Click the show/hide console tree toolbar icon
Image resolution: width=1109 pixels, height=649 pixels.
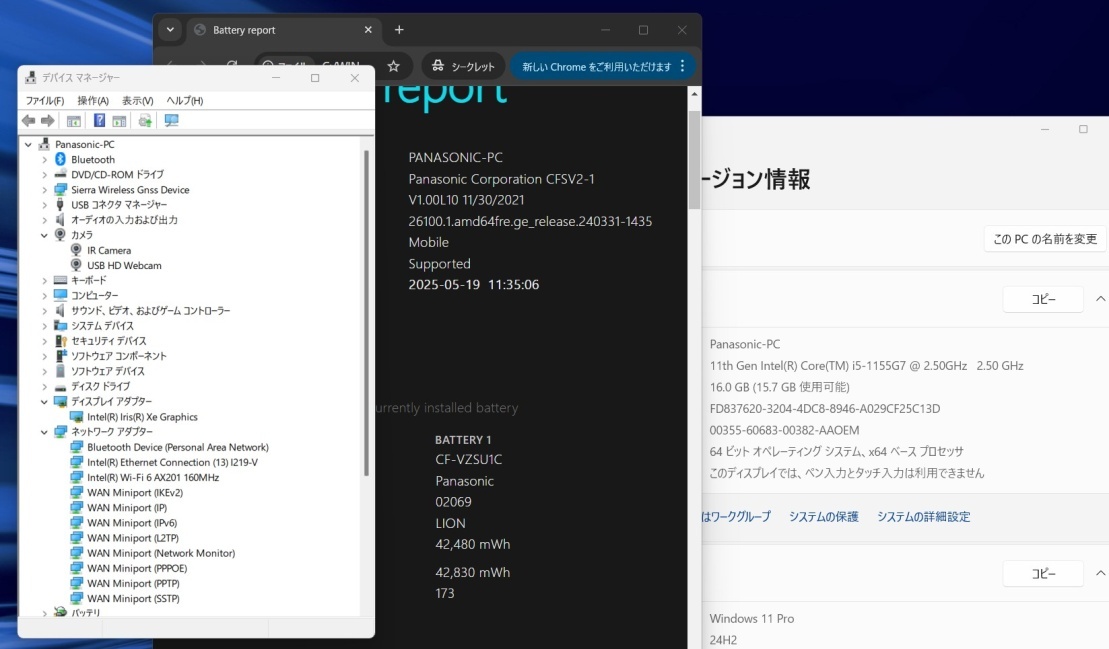(74, 121)
